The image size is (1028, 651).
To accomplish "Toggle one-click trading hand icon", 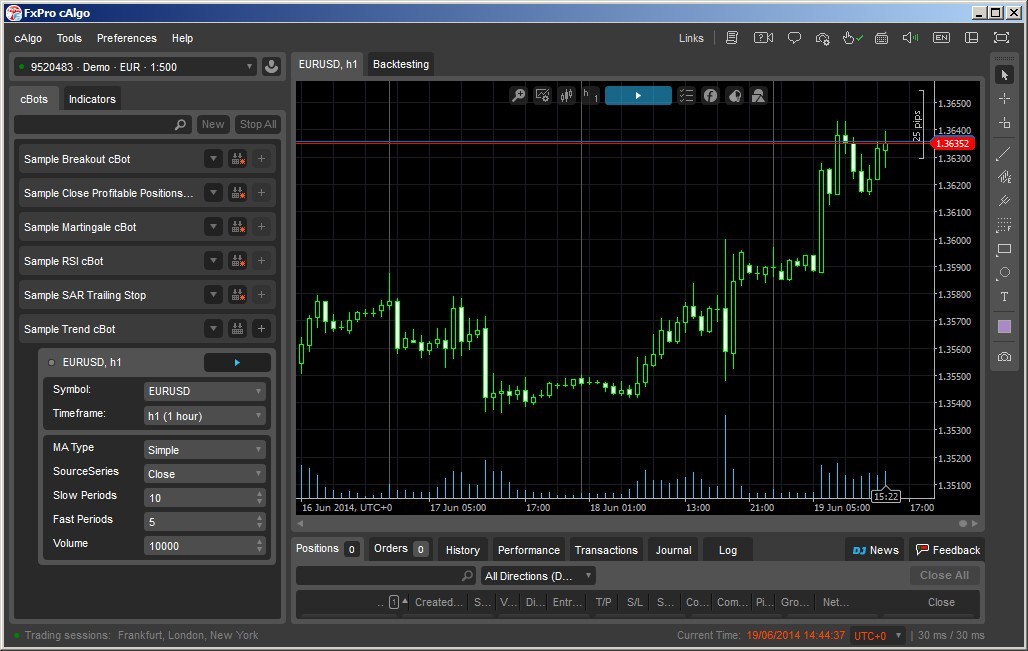I will (x=851, y=38).
